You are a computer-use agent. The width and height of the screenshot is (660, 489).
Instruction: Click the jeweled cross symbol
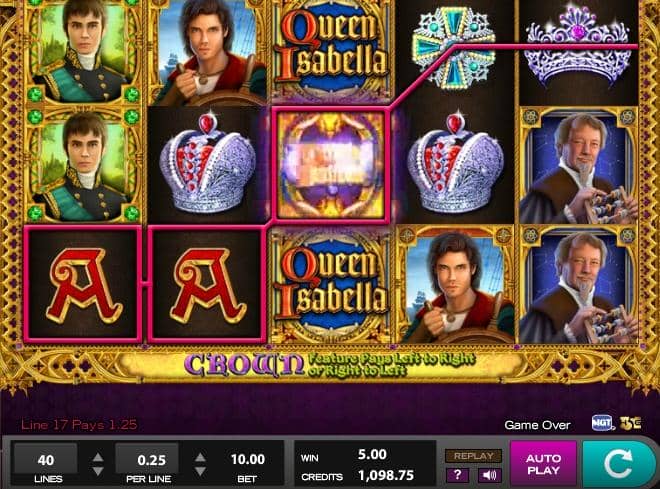(455, 48)
